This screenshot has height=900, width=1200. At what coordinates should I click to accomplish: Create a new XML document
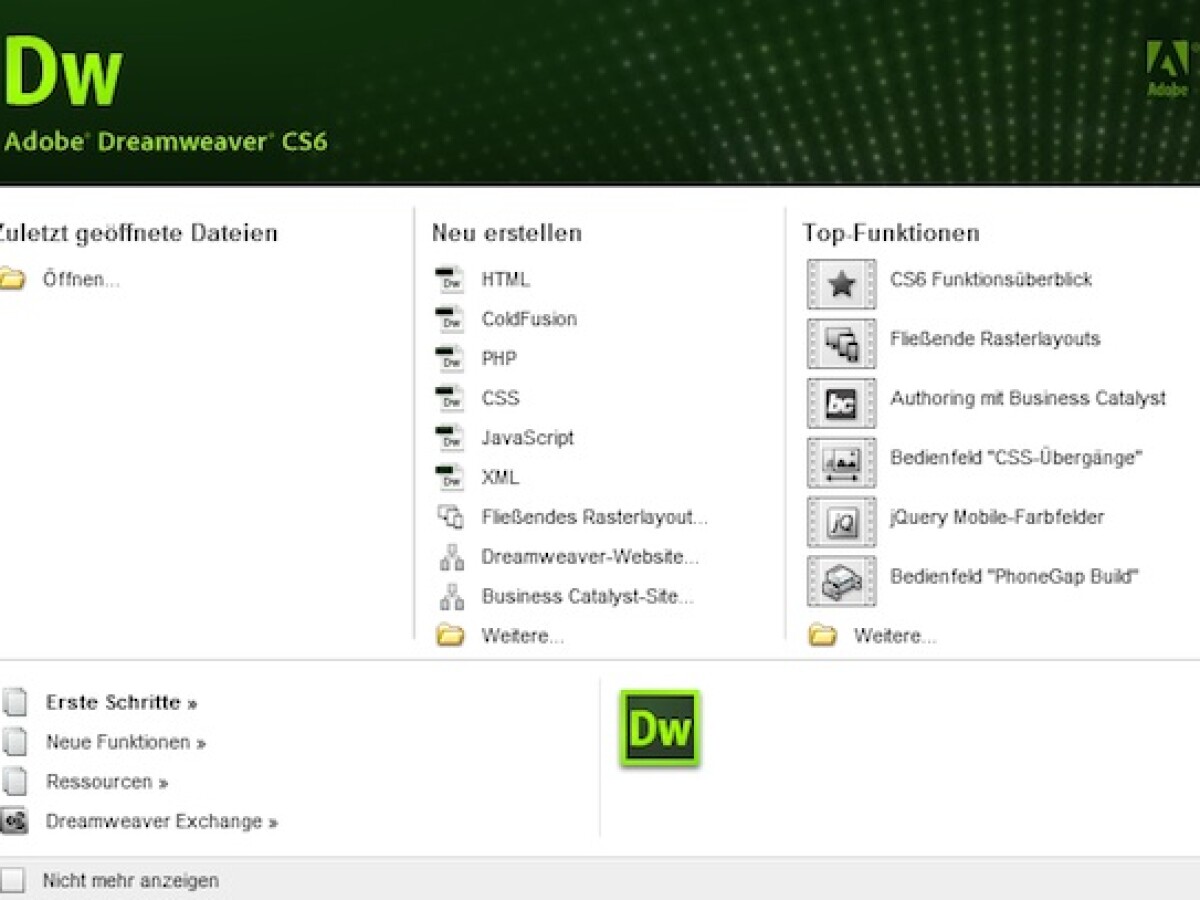tap(498, 478)
